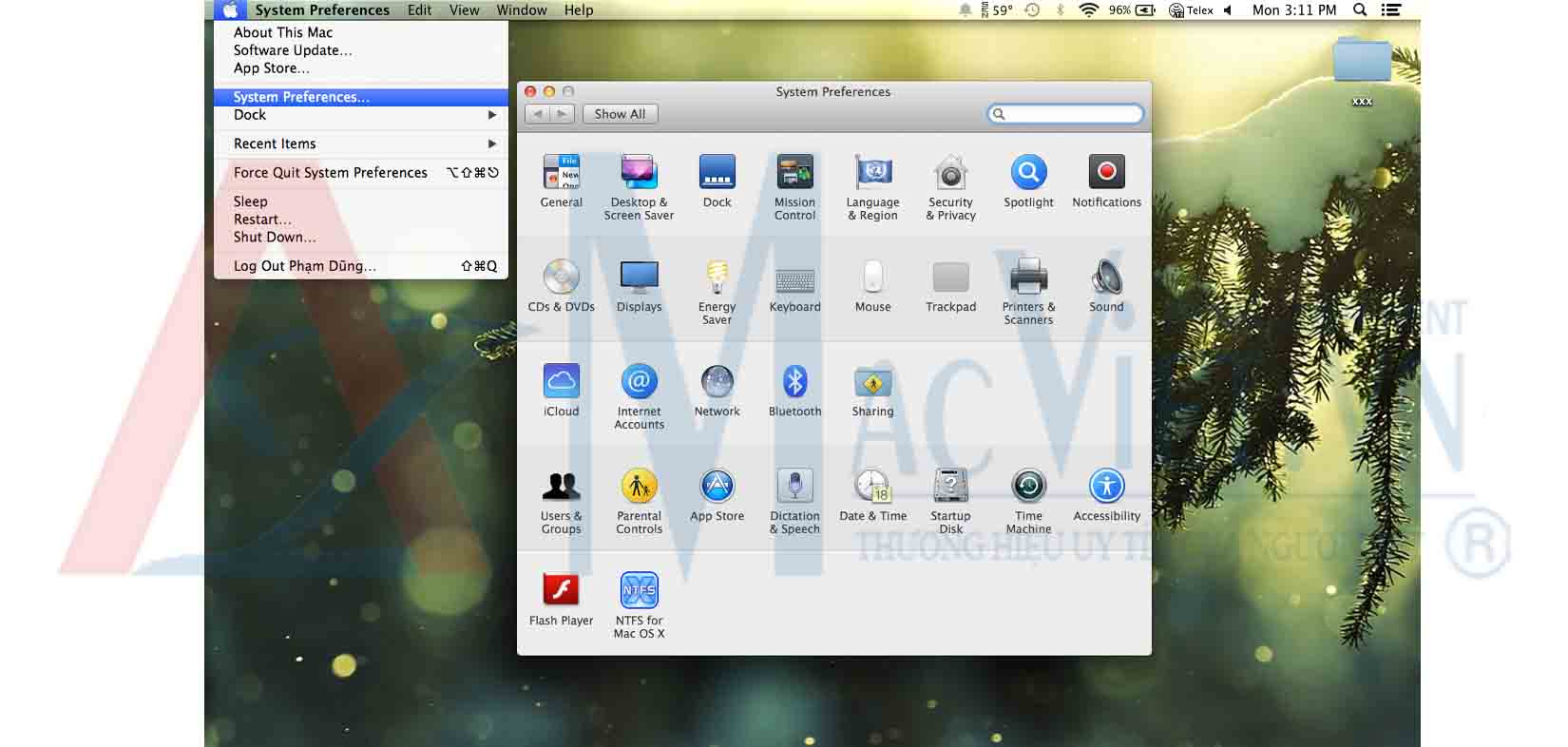Open Accessibility preferences
Screen dimensions: 1568x747
[1106, 495]
